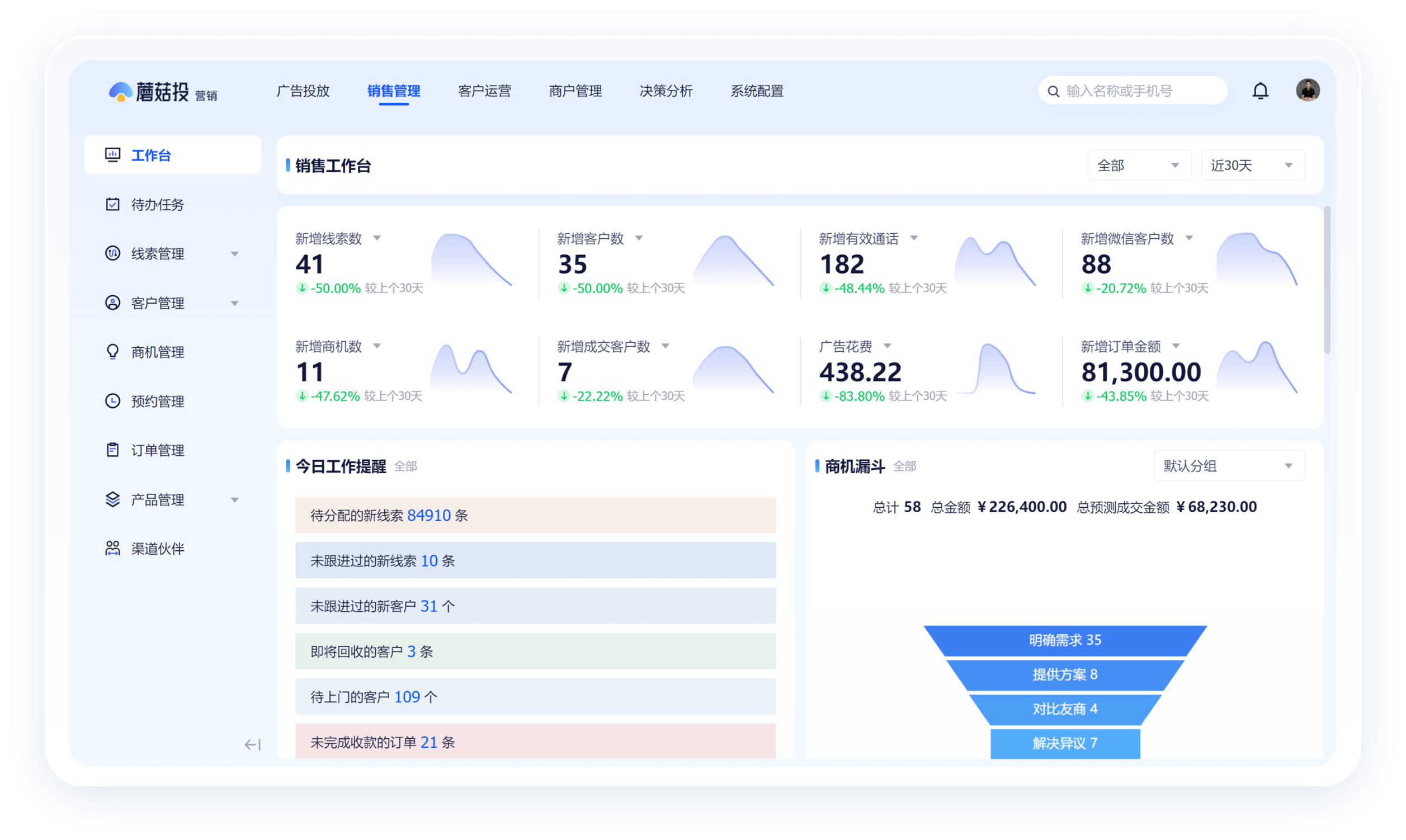1406x840 pixels.
Task: Open the user avatar profile
Action: 1308,90
